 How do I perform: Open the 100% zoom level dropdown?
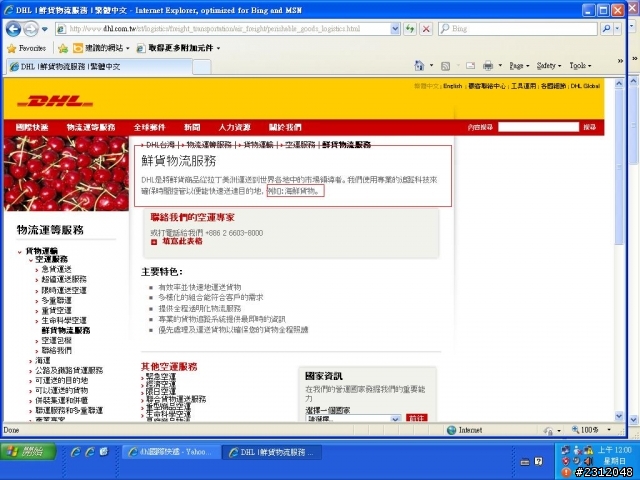coord(609,430)
